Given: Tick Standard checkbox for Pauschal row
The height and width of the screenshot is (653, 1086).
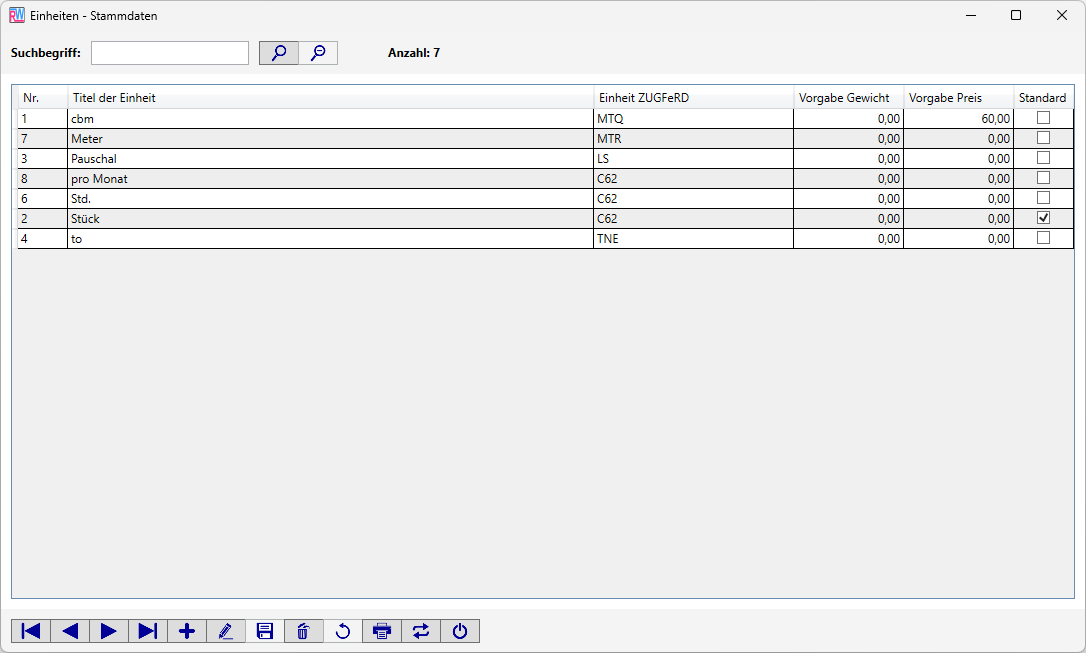Looking at the screenshot, I should pyautogui.click(x=1043, y=158).
